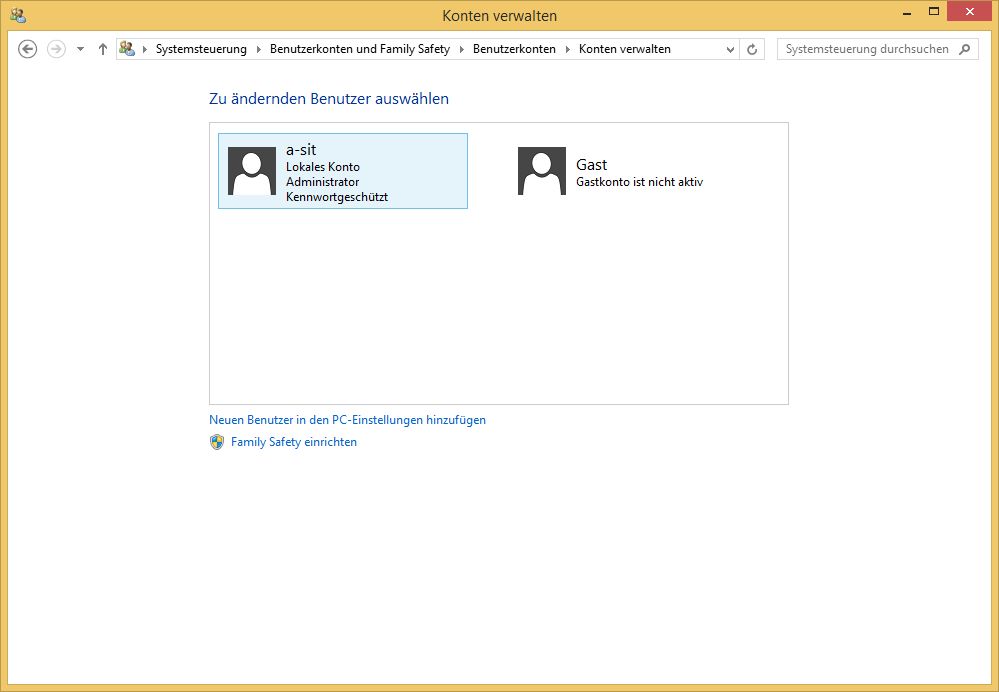Go up one level with Up arrow
The image size is (999, 692).
click(x=103, y=49)
